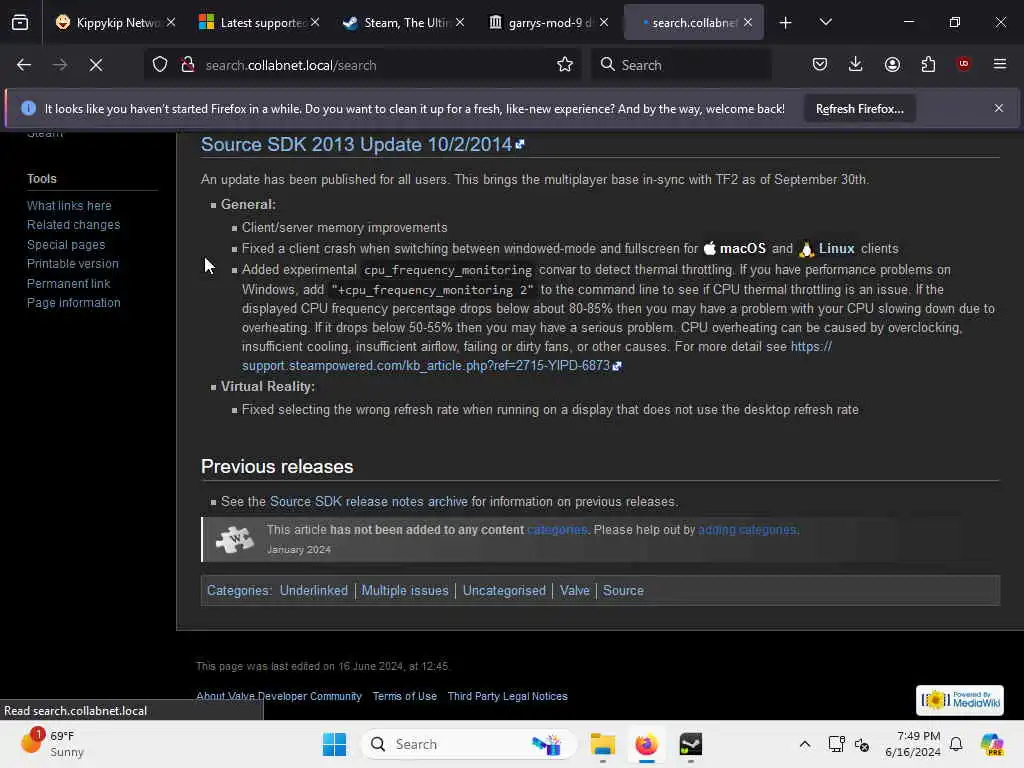The width and height of the screenshot is (1024, 768).
Task: Open tracking protection shield icon
Action: click(160, 65)
